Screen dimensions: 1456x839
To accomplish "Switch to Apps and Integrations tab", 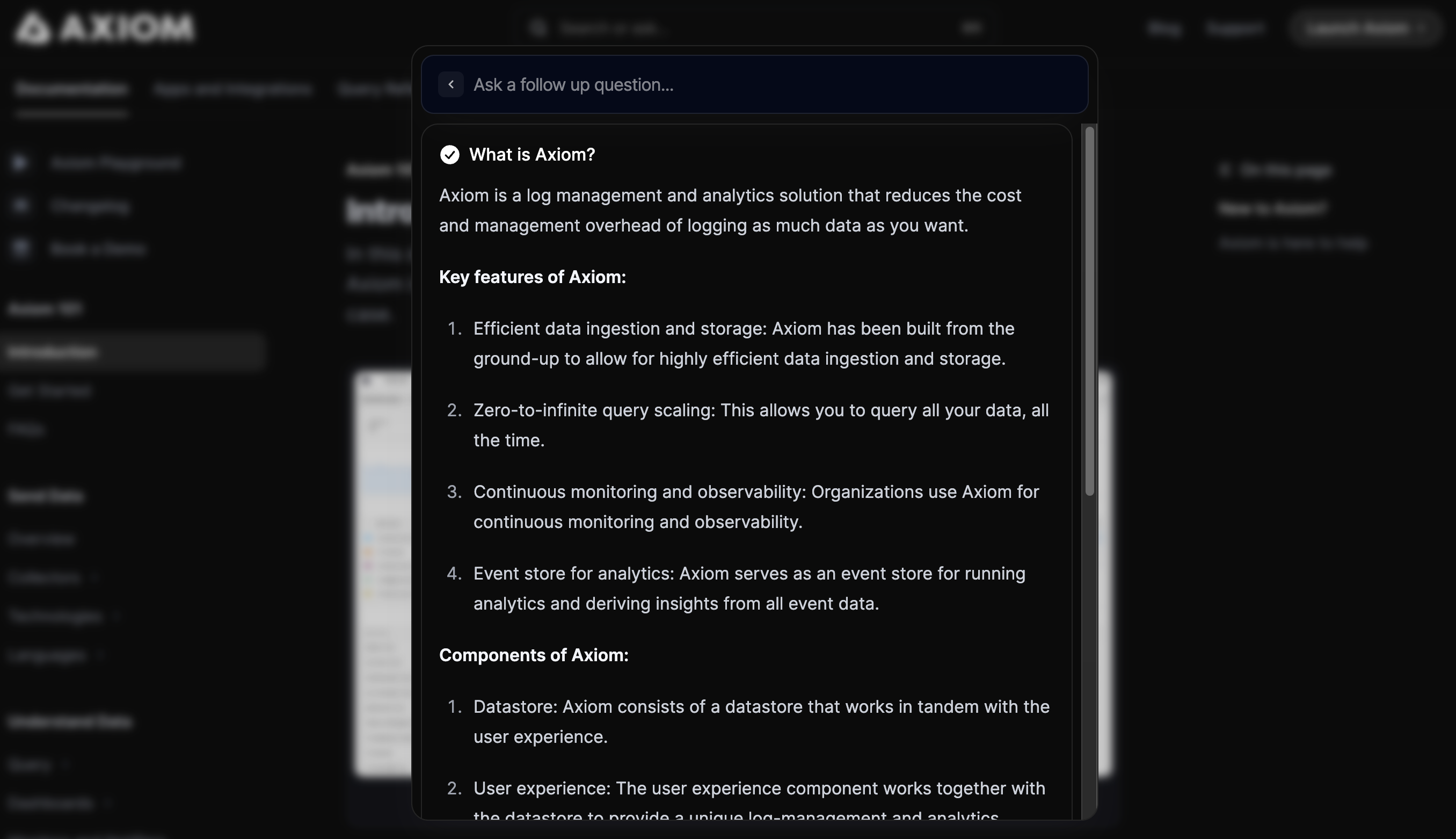I will pos(233,89).
